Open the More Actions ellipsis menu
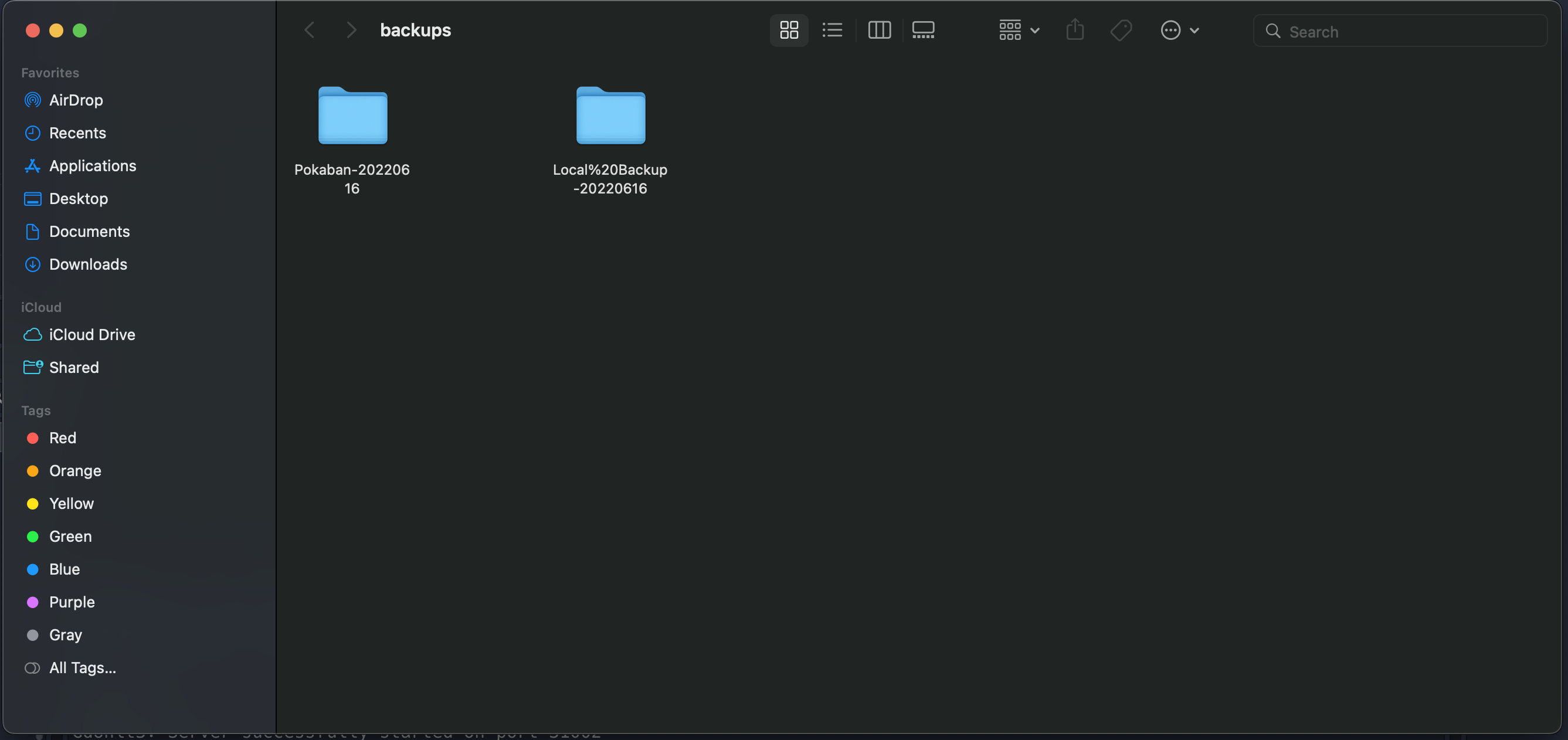The width and height of the screenshot is (1568, 740). (1179, 30)
